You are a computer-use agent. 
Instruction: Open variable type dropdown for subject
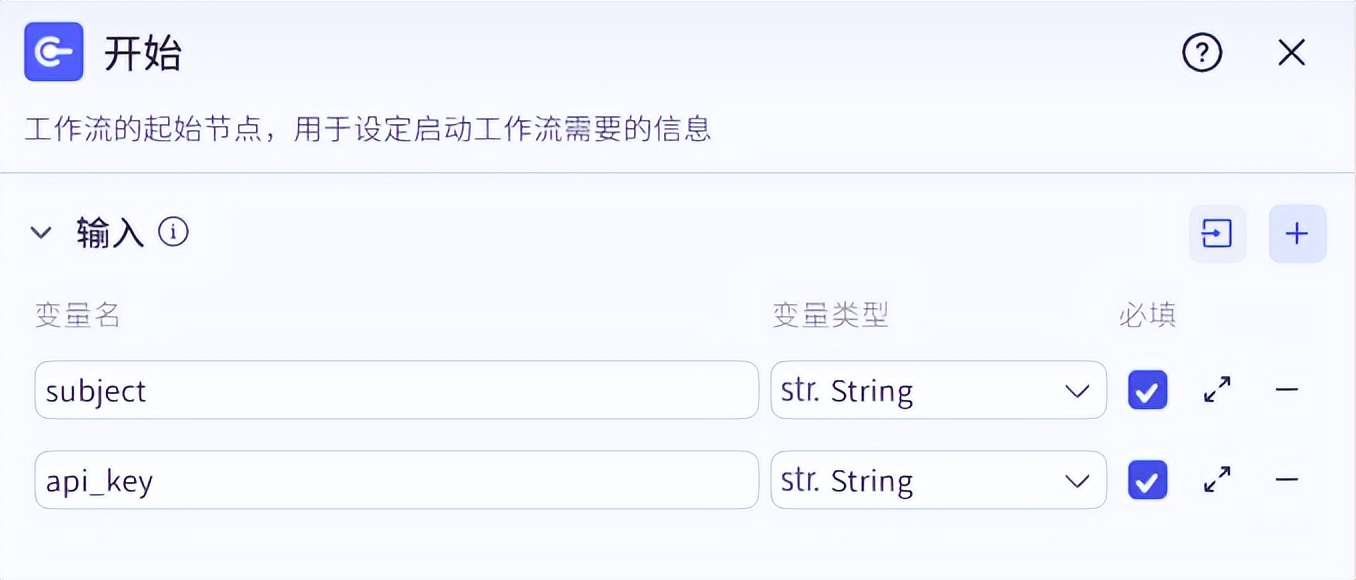938,390
